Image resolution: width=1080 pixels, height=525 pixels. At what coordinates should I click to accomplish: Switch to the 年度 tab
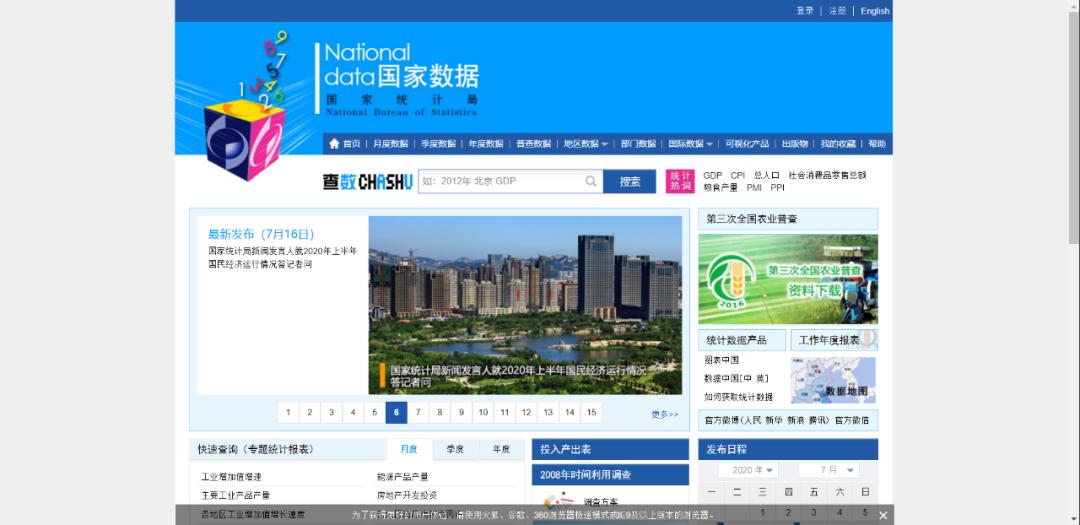point(501,449)
